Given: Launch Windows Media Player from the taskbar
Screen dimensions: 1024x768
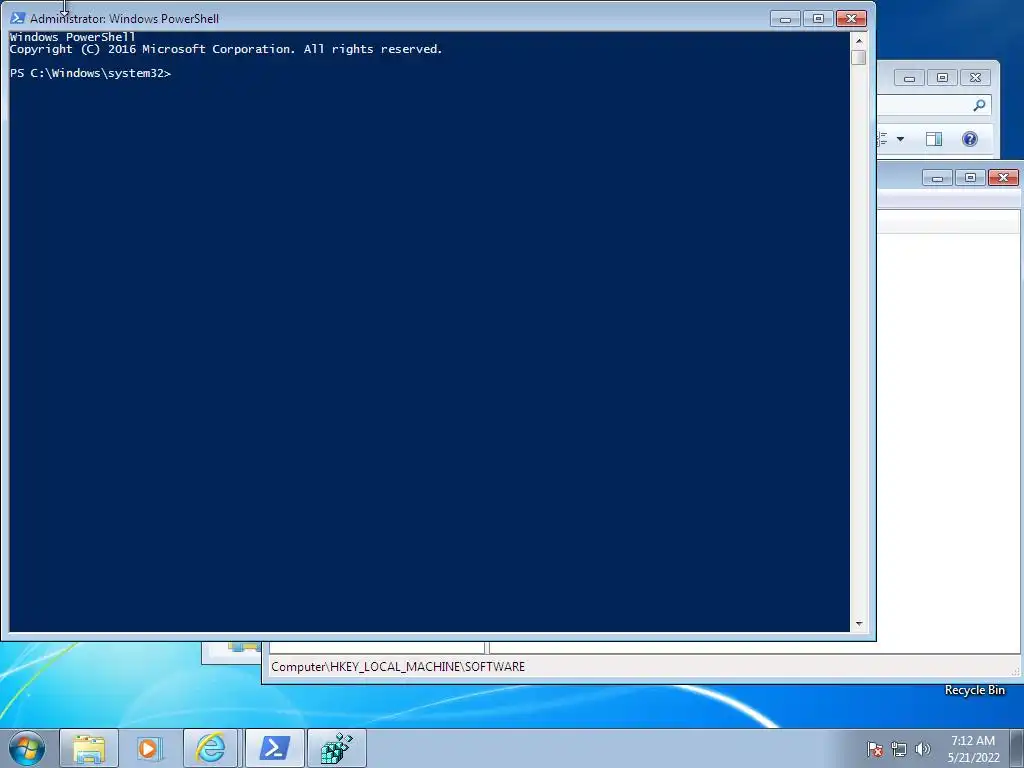Looking at the screenshot, I should point(149,748).
